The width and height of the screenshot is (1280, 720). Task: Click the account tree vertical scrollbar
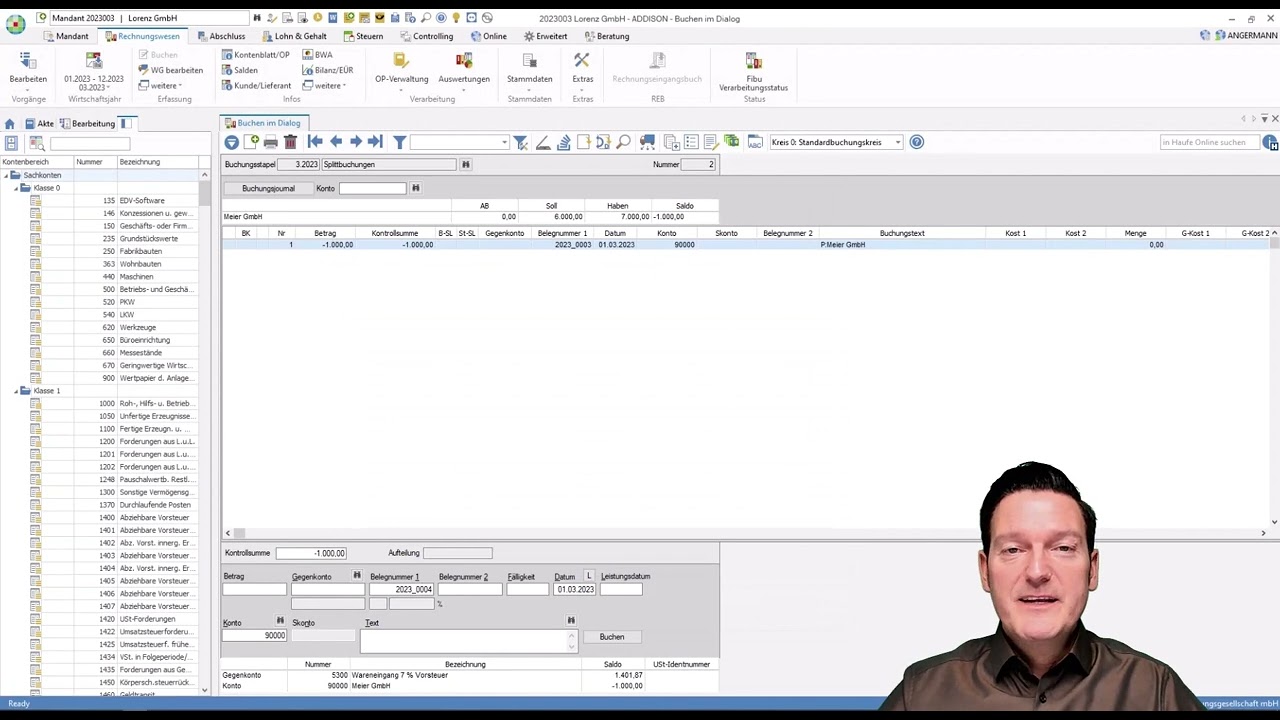204,432
